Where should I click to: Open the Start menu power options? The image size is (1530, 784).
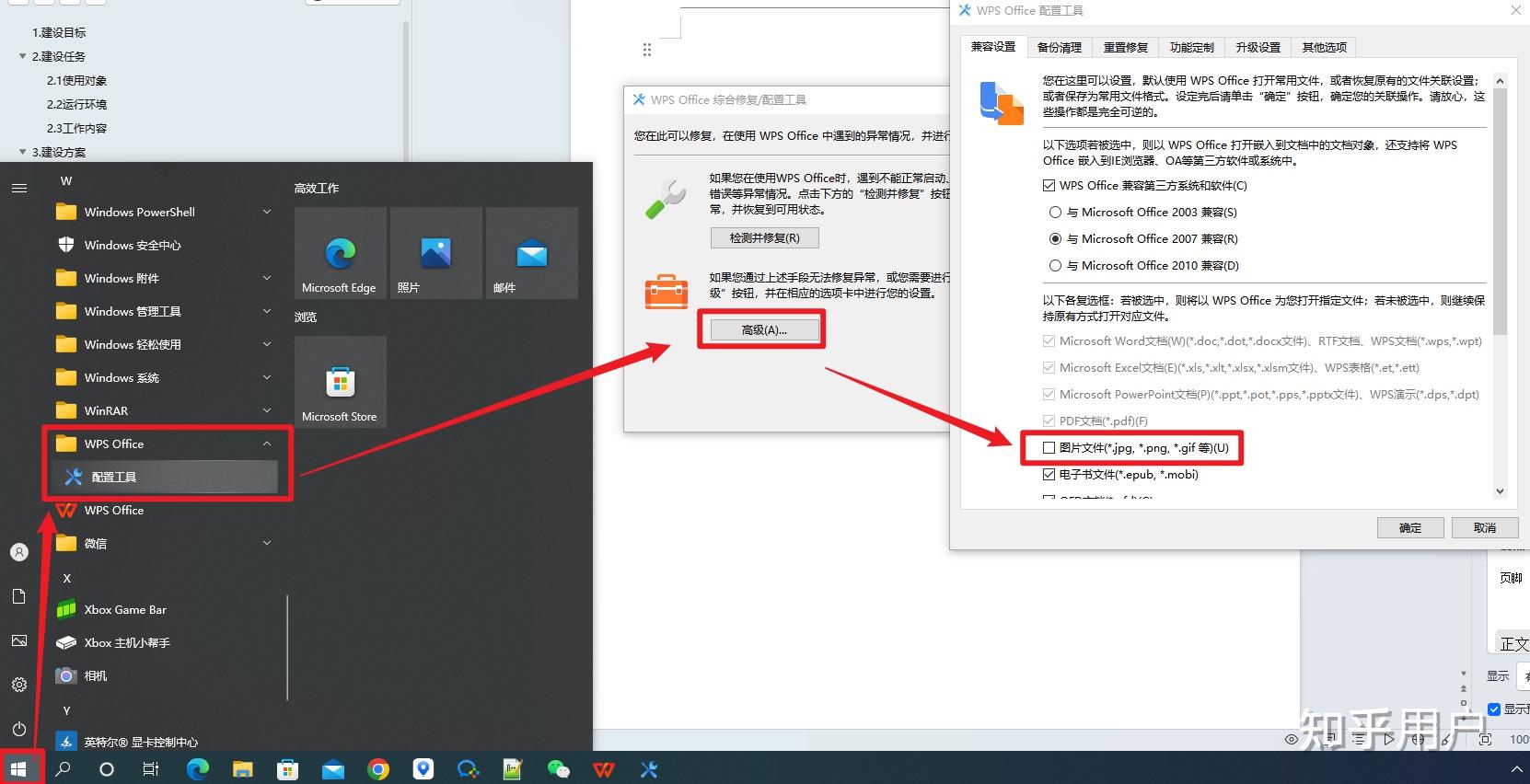(19, 729)
